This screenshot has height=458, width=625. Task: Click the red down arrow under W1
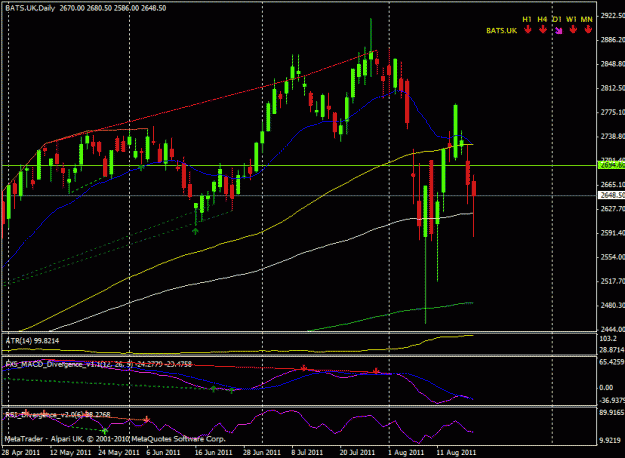pyautogui.click(x=573, y=29)
